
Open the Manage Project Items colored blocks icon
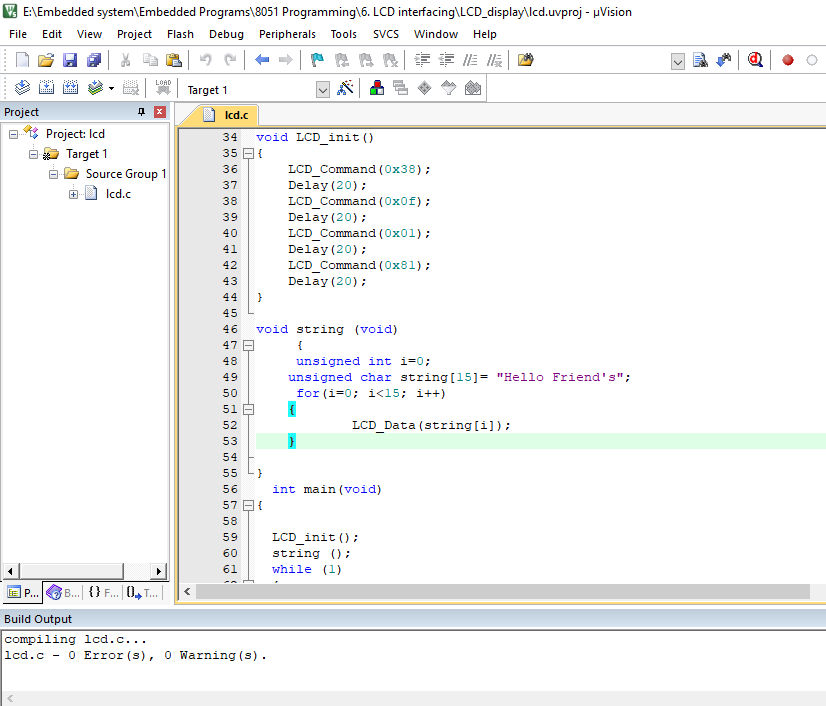[377, 87]
